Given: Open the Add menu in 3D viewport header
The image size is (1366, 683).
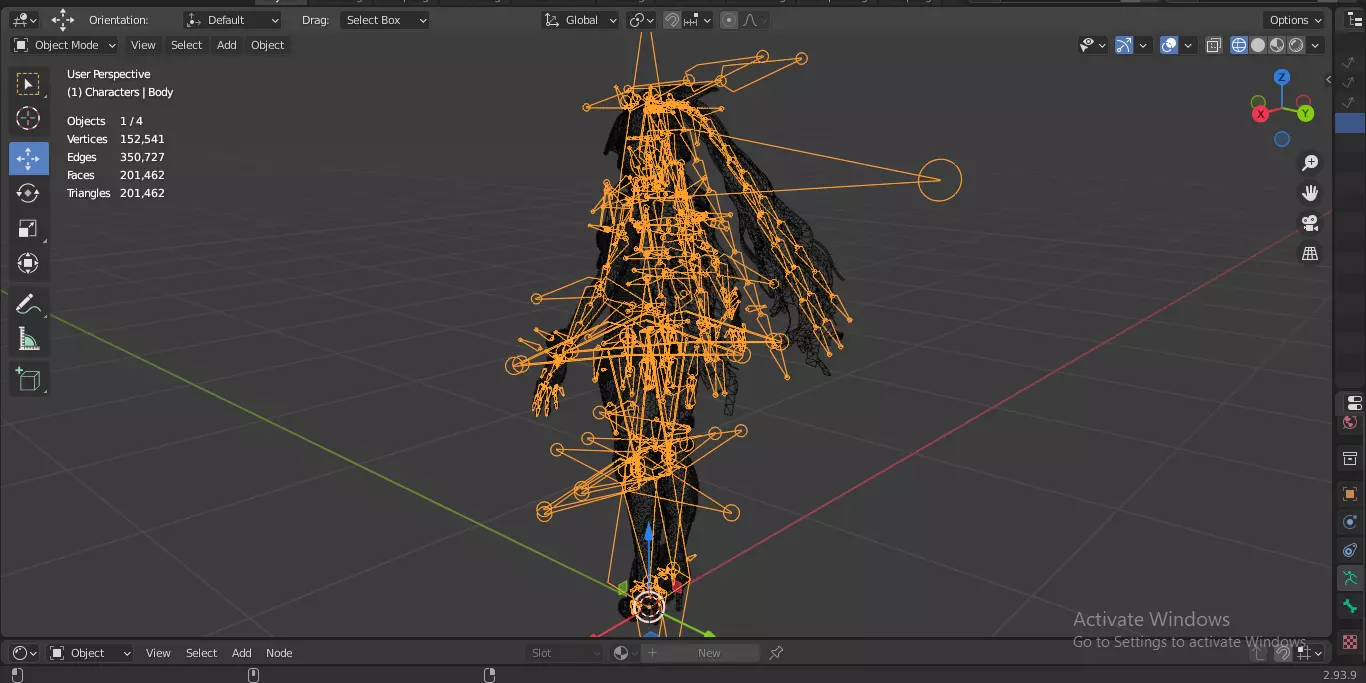Looking at the screenshot, I should (227, 45).
